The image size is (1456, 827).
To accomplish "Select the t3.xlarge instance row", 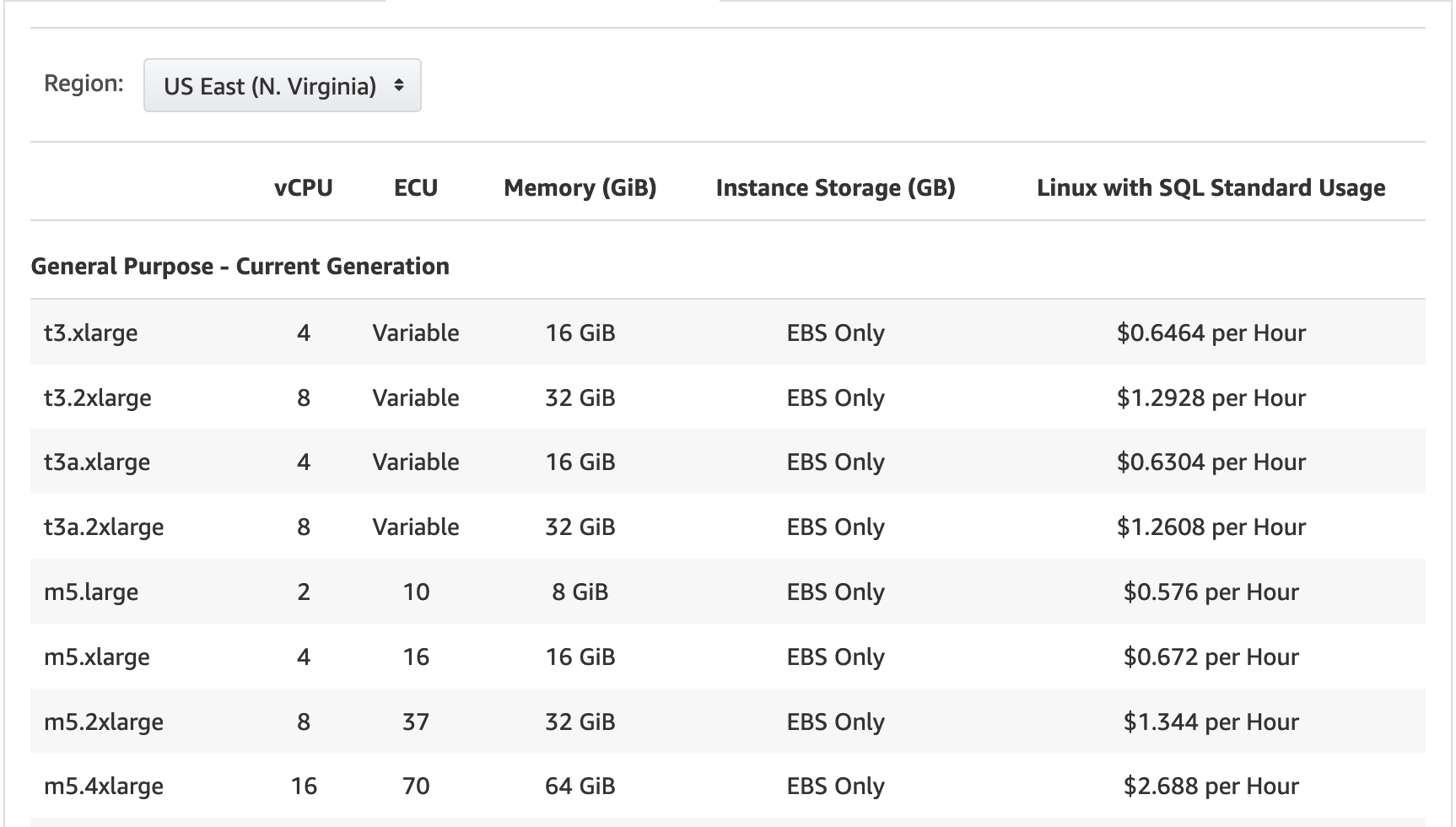I will point(90,332).
